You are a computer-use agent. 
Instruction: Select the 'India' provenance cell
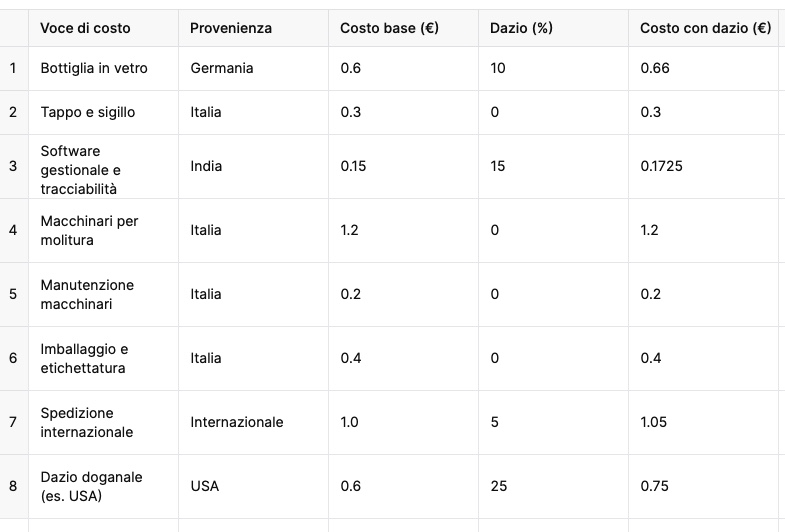pos(206,166)
